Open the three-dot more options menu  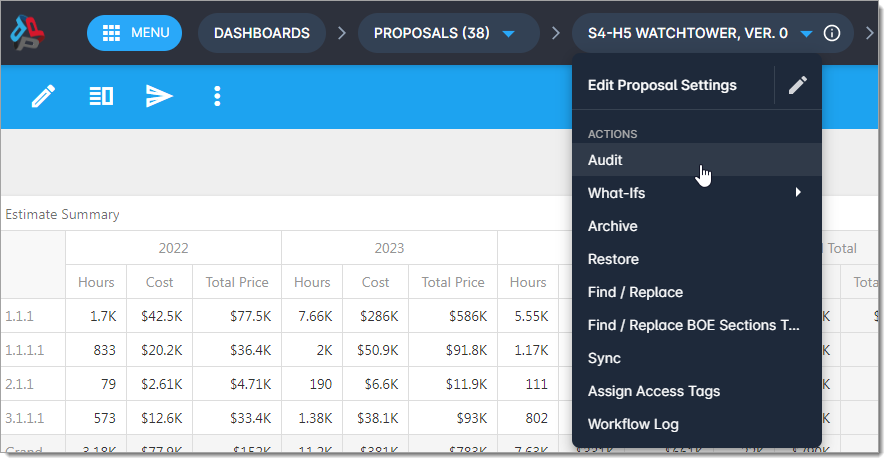tap(217, 96)
